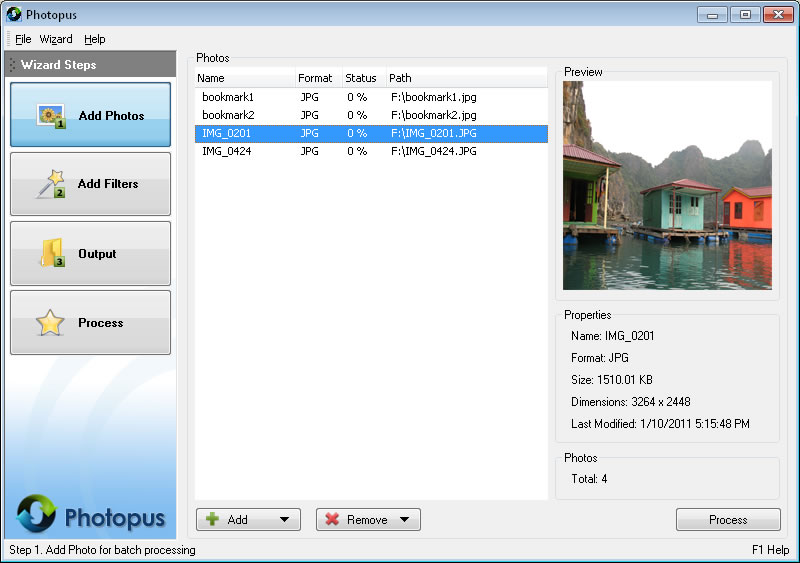Click the Add Photos step icon
The width and height of the screenshot is (800, 563).
point(51,115)
